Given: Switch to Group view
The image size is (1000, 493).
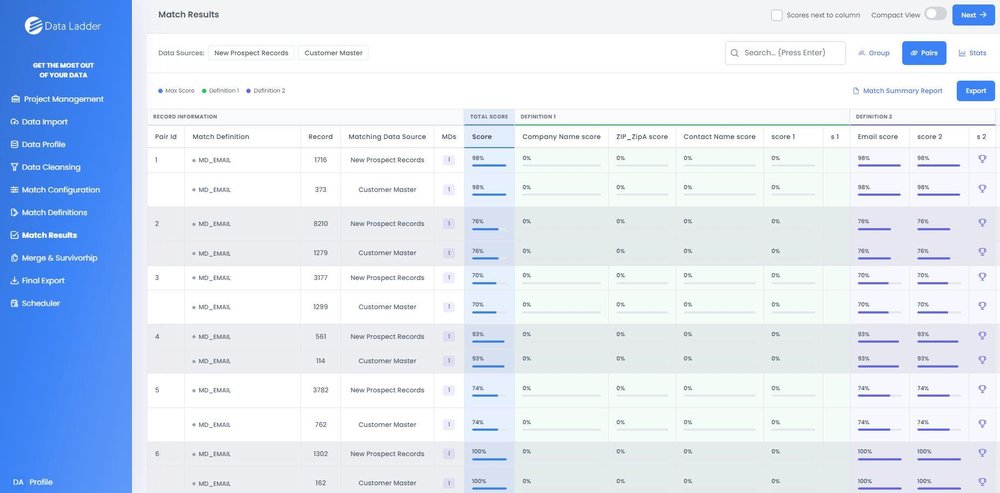Looking at the screenshot, I should pos(874,53).
